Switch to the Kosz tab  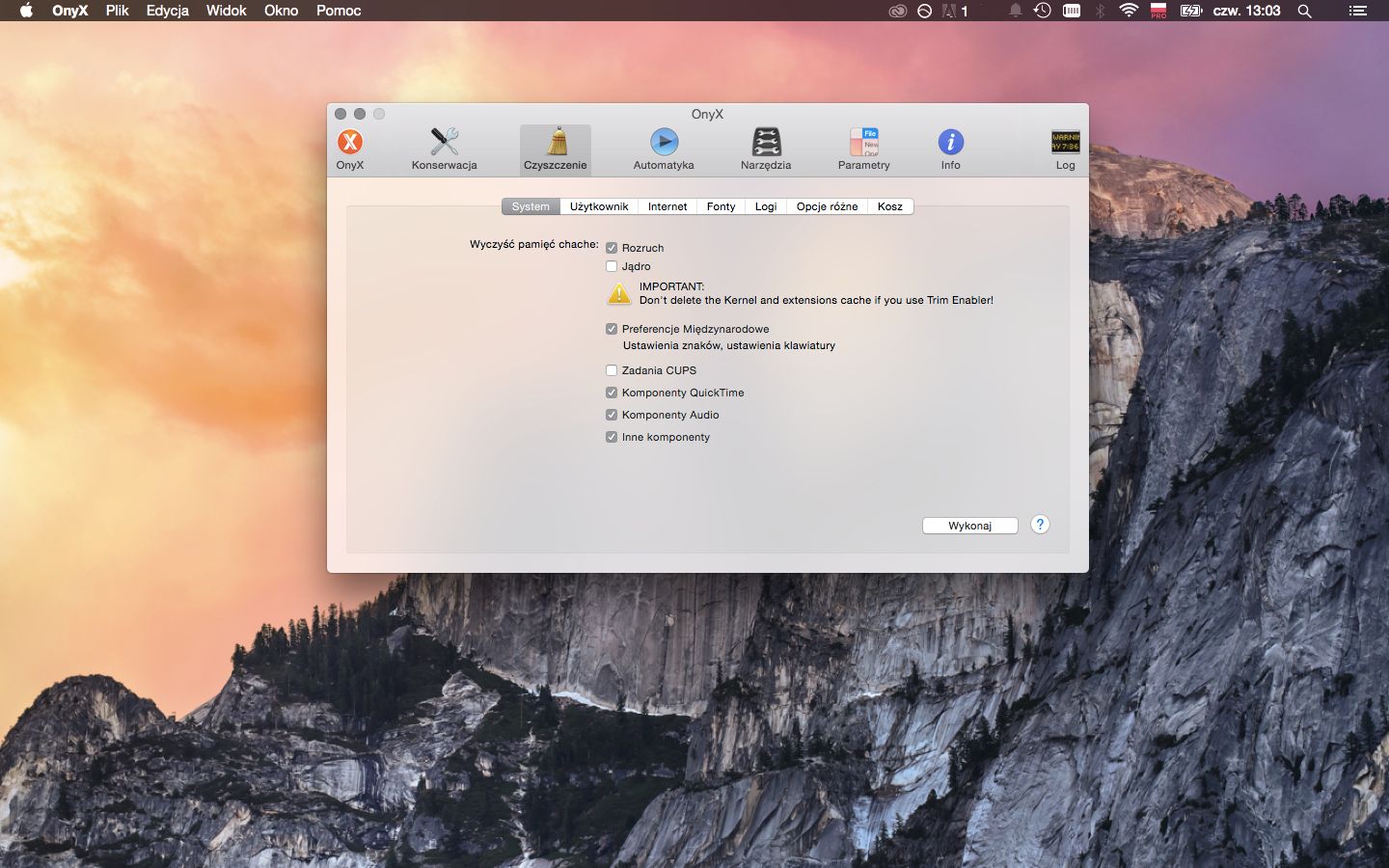tap(890, 206)
